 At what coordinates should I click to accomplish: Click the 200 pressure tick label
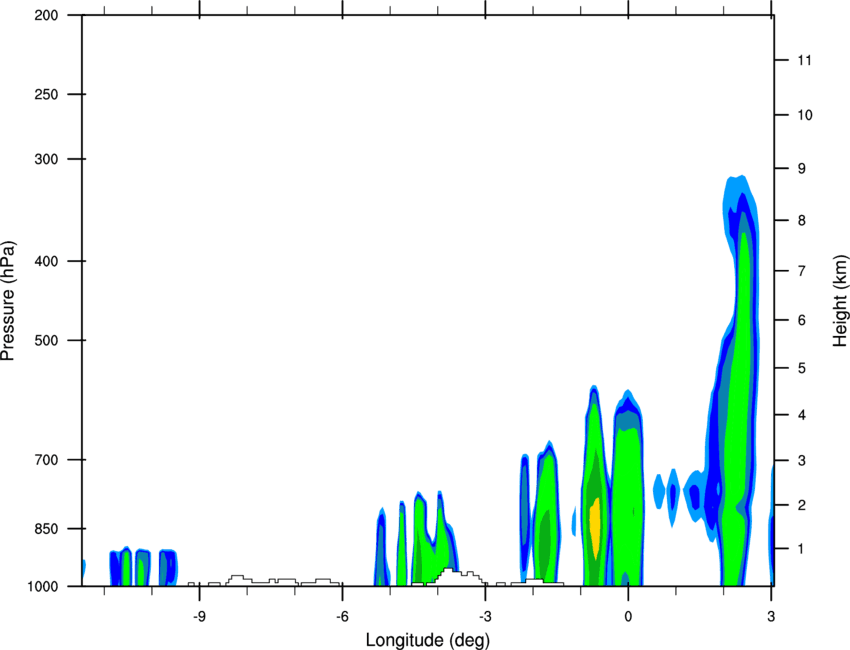pos(46,15)
